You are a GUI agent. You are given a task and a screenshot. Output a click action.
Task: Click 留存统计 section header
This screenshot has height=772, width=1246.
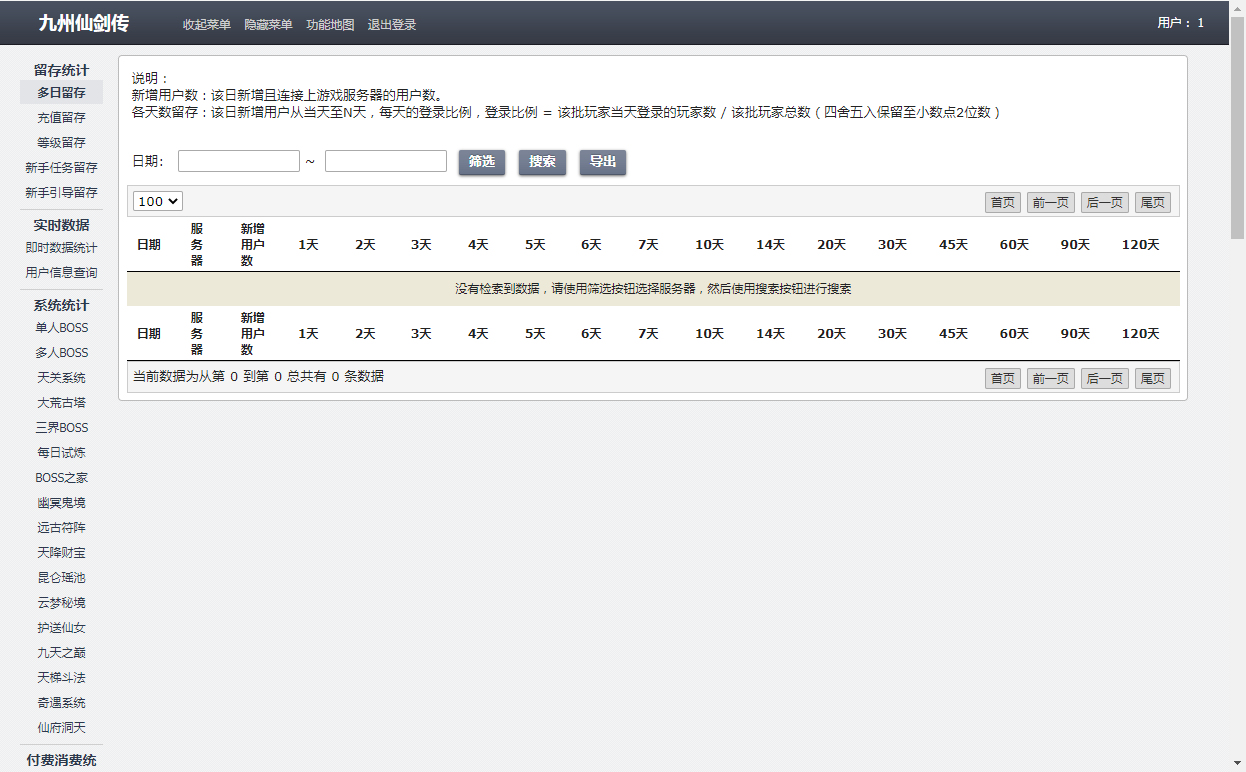pyautogui.click(x=61, y=70)
